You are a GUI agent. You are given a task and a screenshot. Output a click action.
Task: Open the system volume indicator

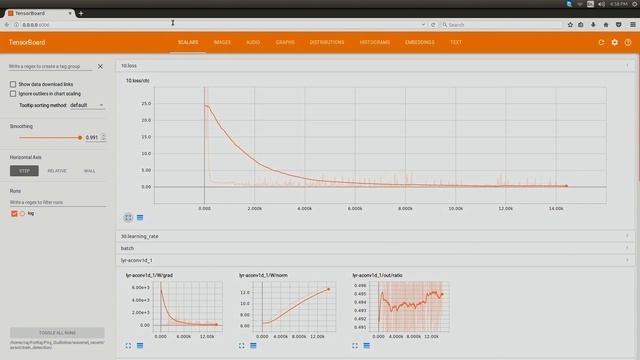(602, 4)
